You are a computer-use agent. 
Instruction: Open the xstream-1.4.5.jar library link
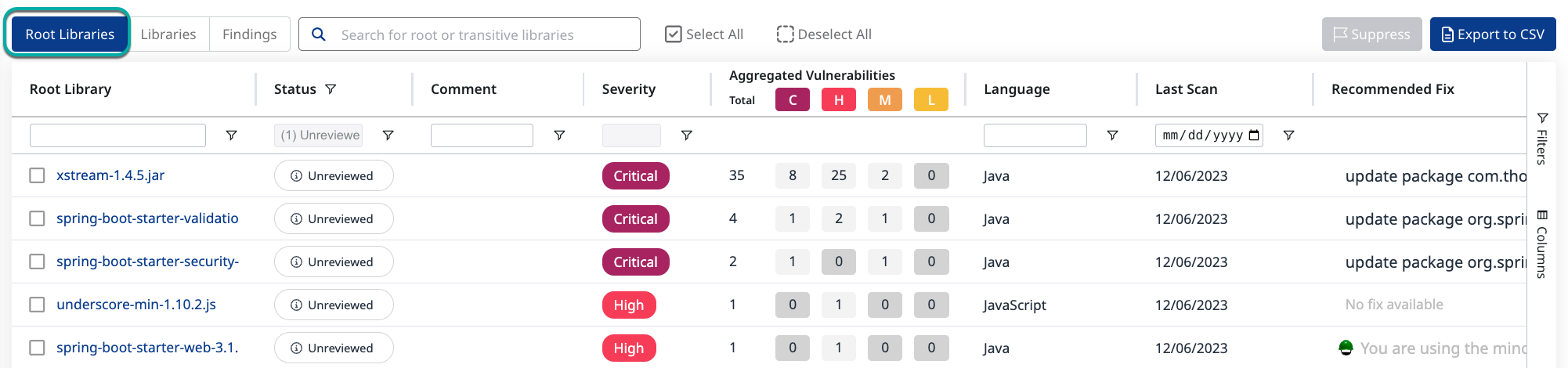click(x=110, y=175)
